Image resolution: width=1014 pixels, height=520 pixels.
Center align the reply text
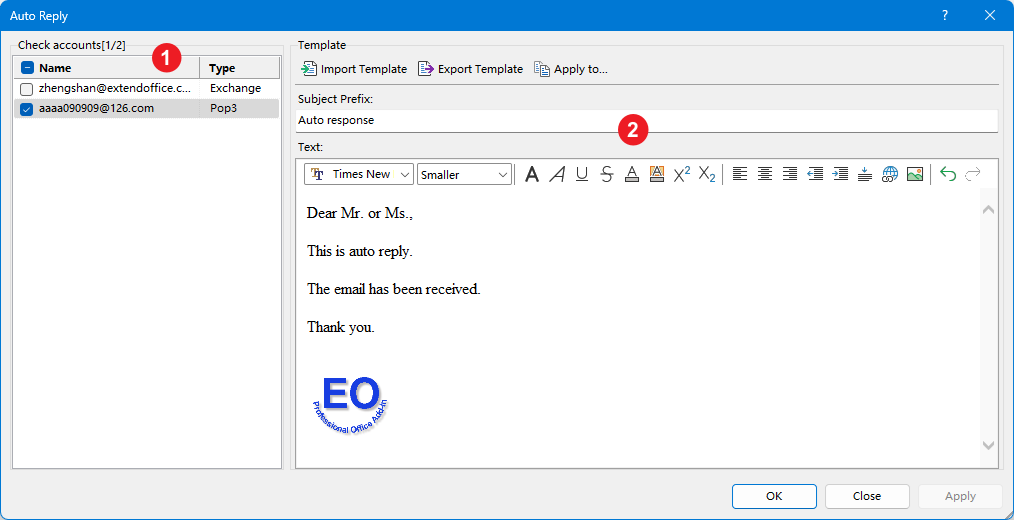coord(765,174)
